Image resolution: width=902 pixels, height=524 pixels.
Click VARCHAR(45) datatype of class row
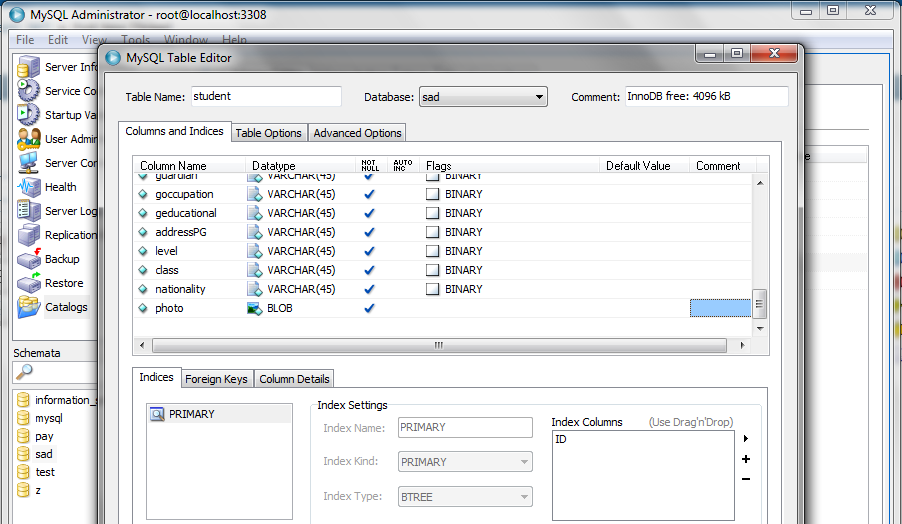(301, 270)
